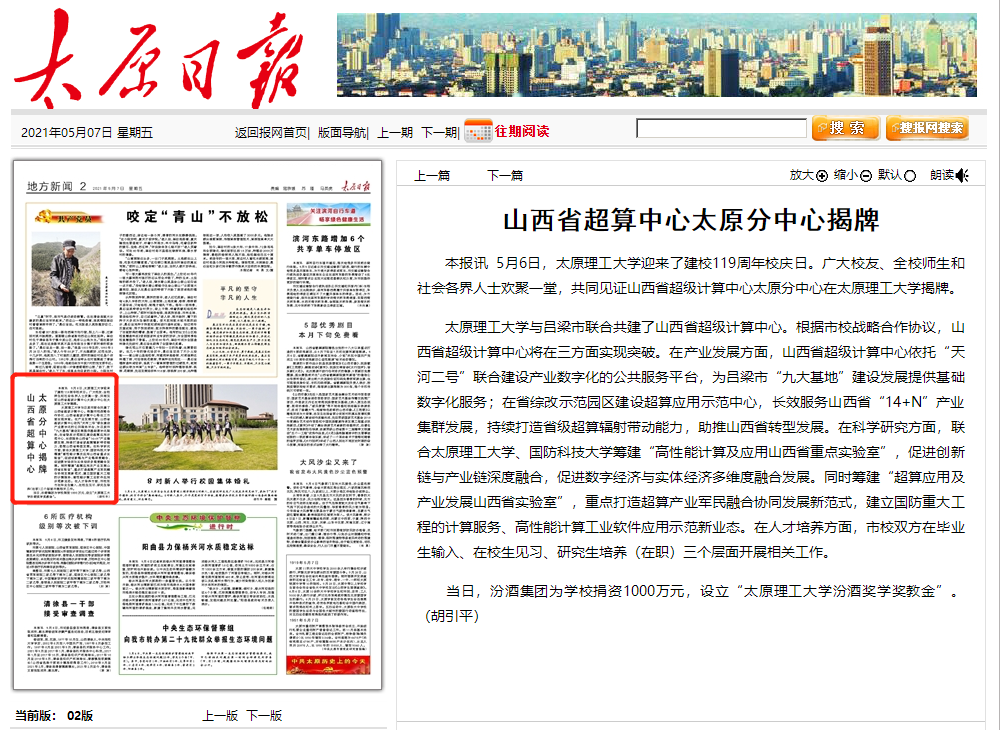The width and height of the screenshot is (1000, 730).
Task: Click the 往期阅读 calendar icon
Action: [x=478, y=130]
